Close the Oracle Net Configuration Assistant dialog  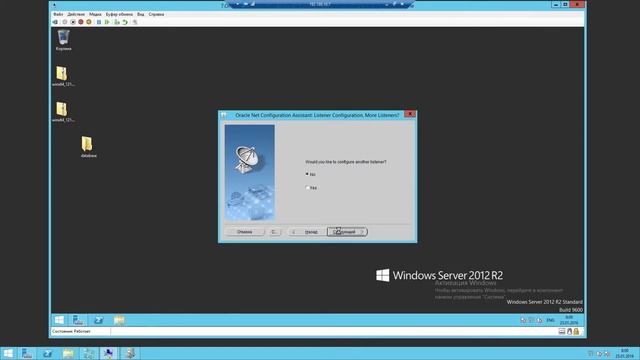[410, 114]
